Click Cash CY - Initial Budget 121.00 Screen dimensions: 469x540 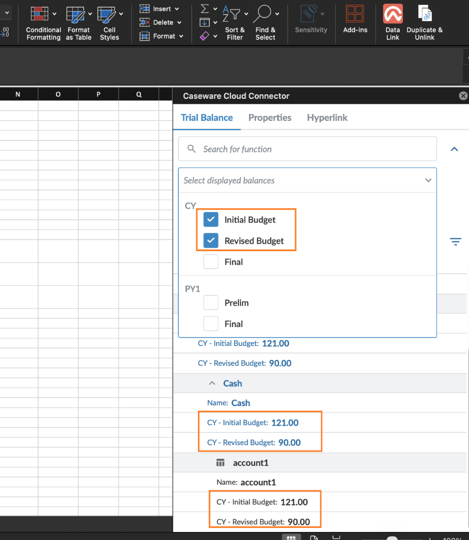(253, 423)
